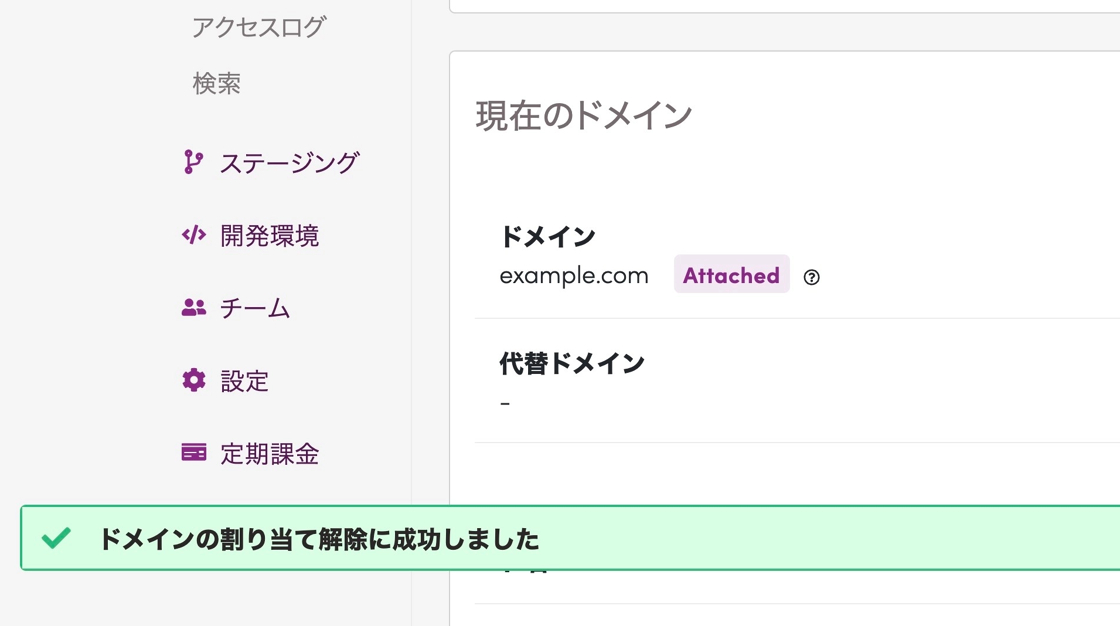
Task: Click the code brackets icon for 開発環境
Action: coord(194,234)
